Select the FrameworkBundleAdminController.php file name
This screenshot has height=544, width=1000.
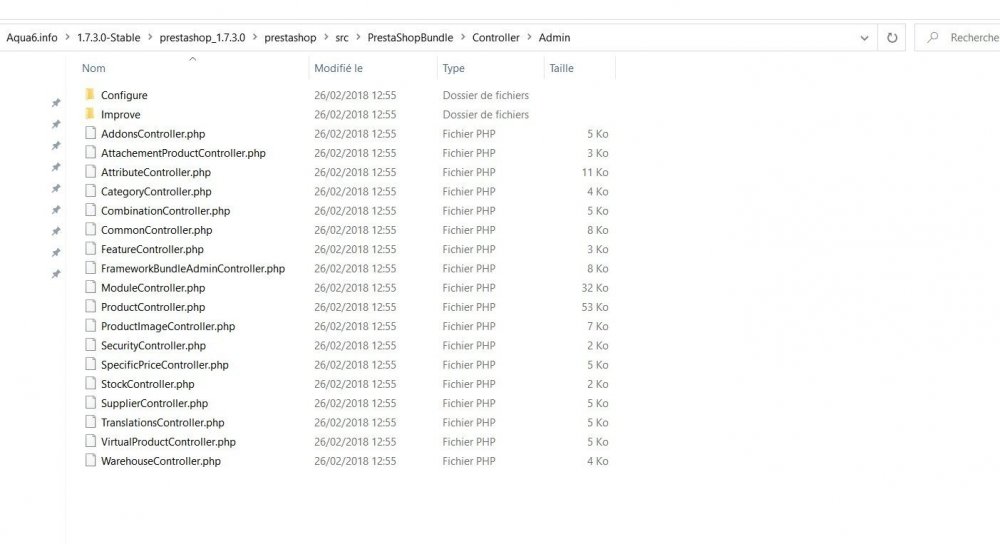pos(193,268)
